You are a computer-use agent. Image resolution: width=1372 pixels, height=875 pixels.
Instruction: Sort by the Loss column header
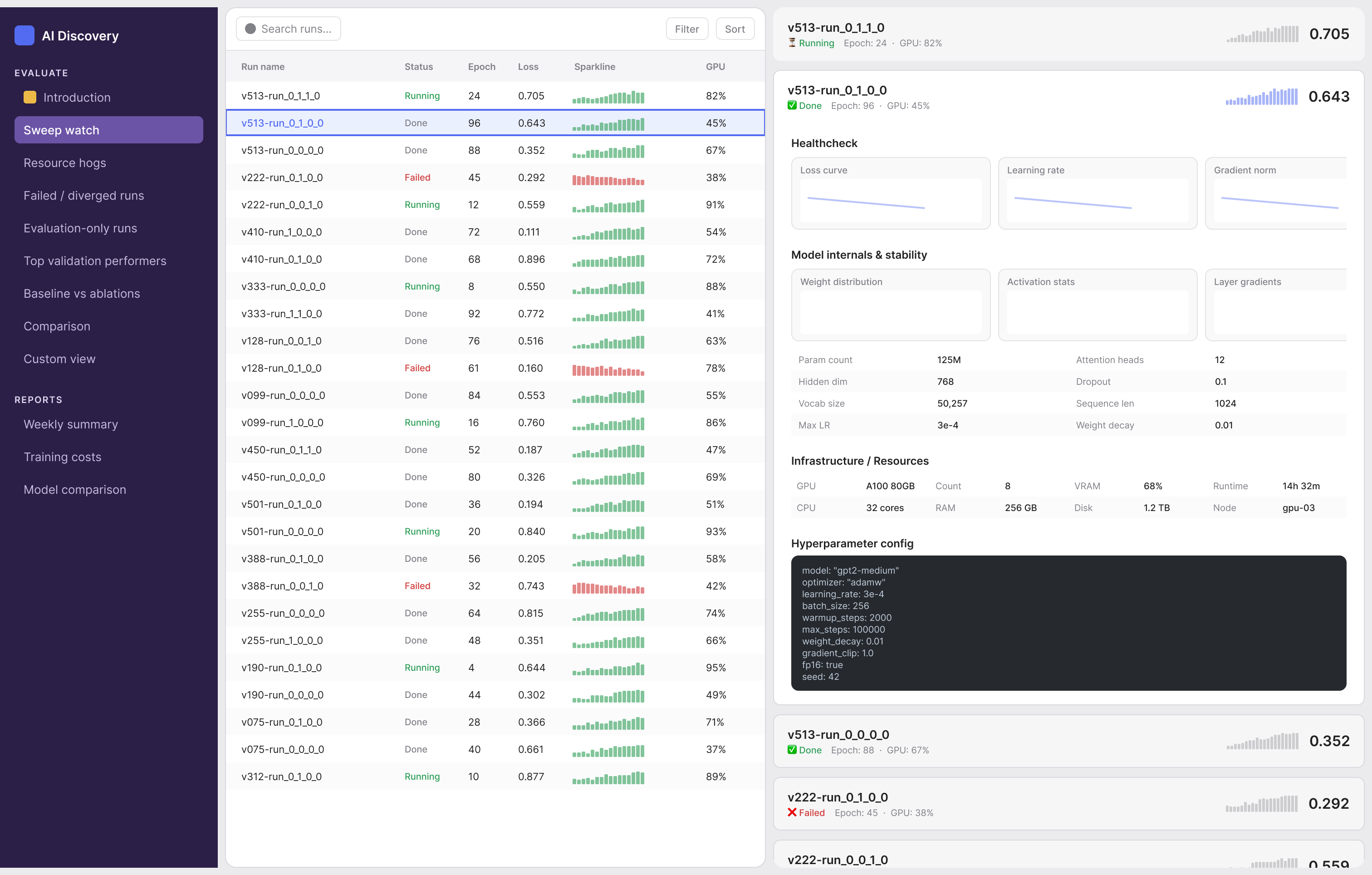[528, 67]
